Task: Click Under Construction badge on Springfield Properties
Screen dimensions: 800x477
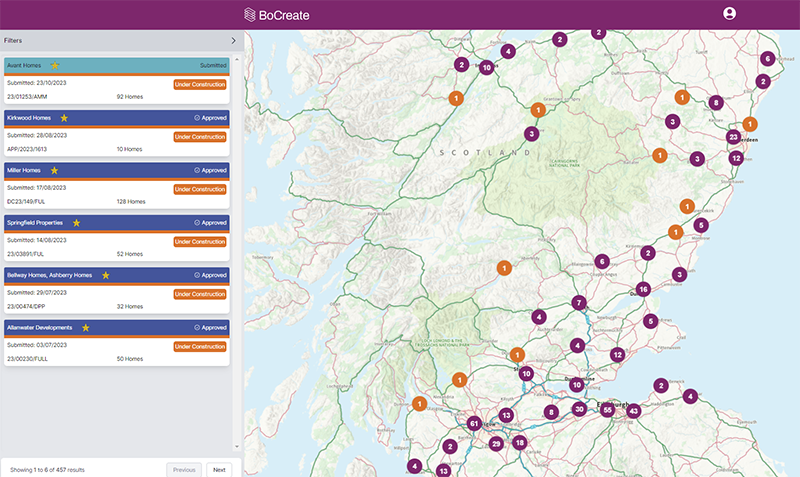Action: tap(200, 242)
